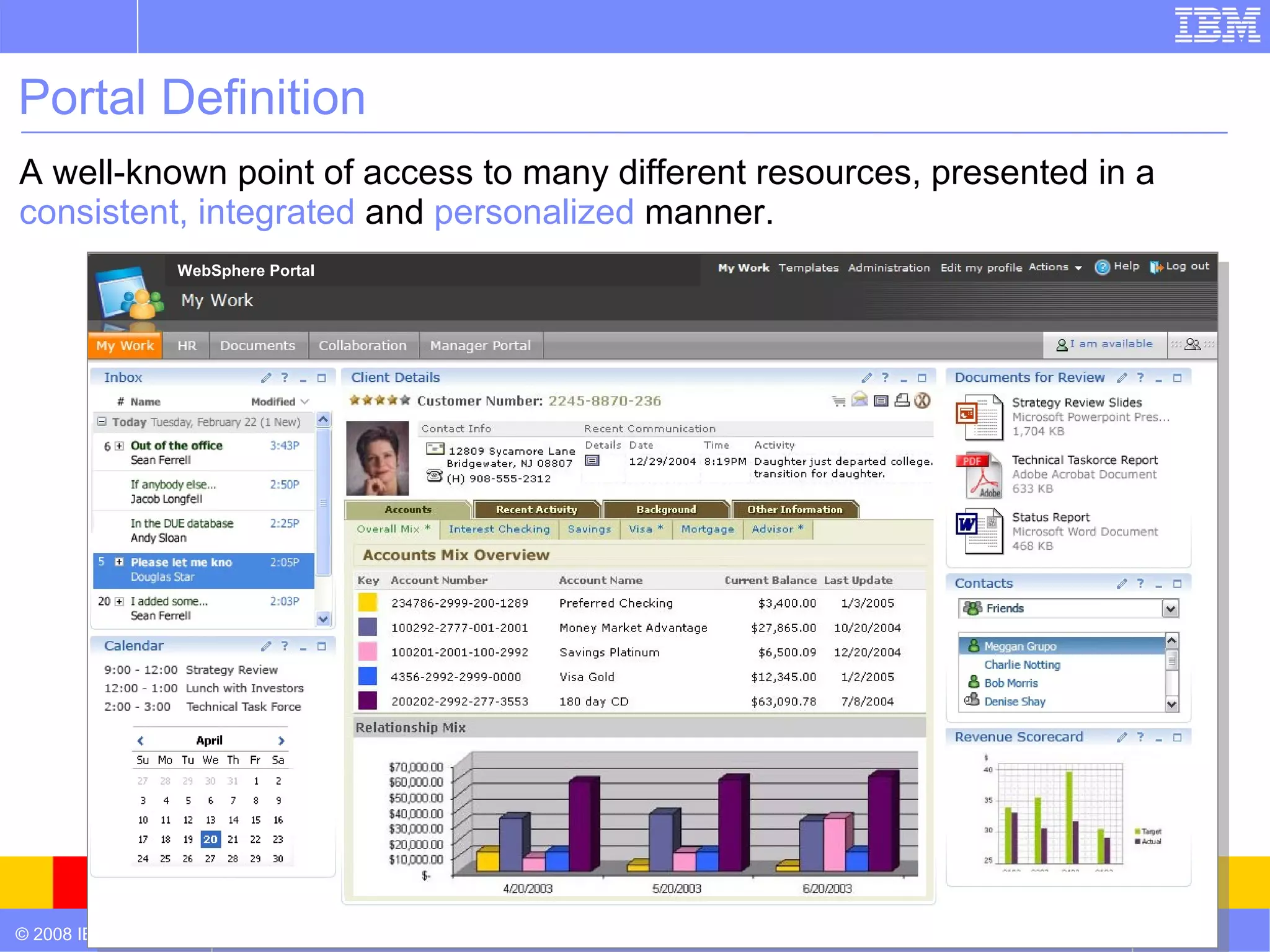Open the PowerPoint icon for Strategy Review Slides

pyautogui.click(x=979, y=417)
